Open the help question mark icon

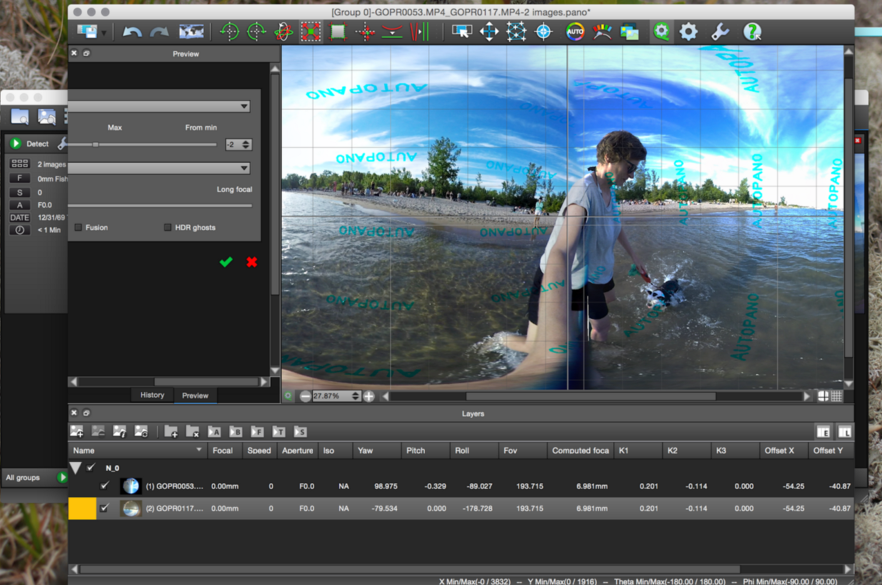pyautogui.click(x=752, y=32)
